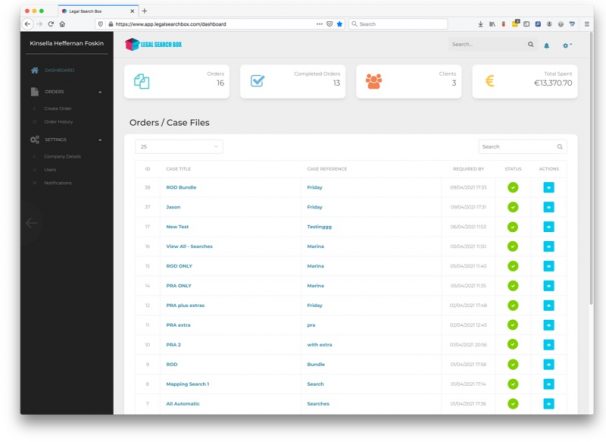The height and width of the screenshot is (442, 606).
Task: Open the action button for PRA extra
Action: pos(548,325)
